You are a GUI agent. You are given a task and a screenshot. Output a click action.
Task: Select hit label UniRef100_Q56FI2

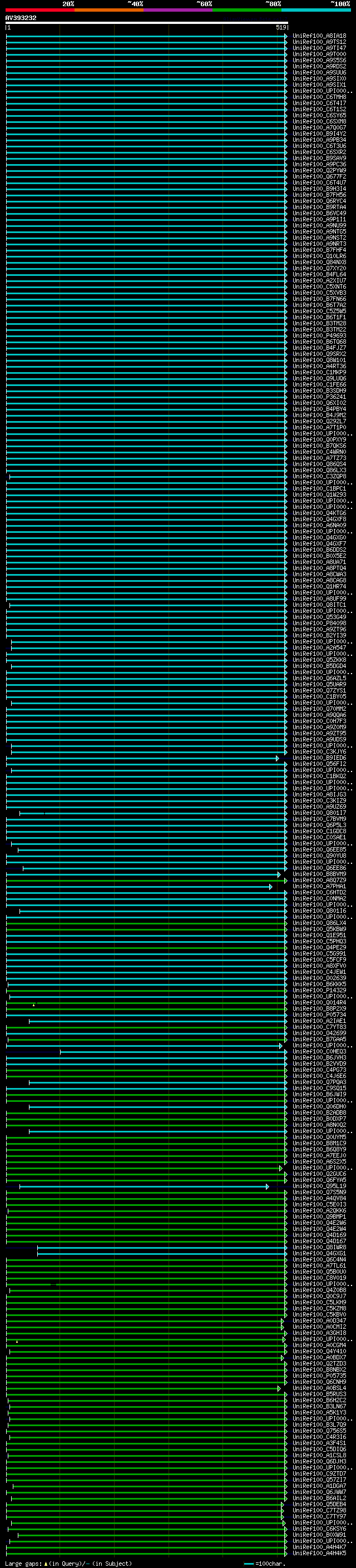pos(319,764)
